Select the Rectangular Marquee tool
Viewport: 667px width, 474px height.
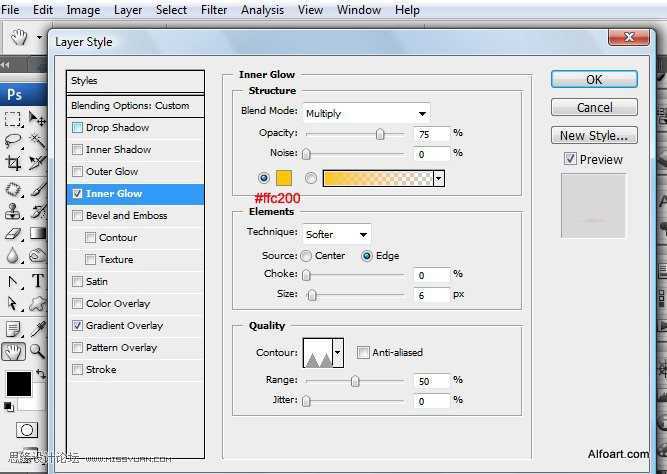(x=13, y=119)
